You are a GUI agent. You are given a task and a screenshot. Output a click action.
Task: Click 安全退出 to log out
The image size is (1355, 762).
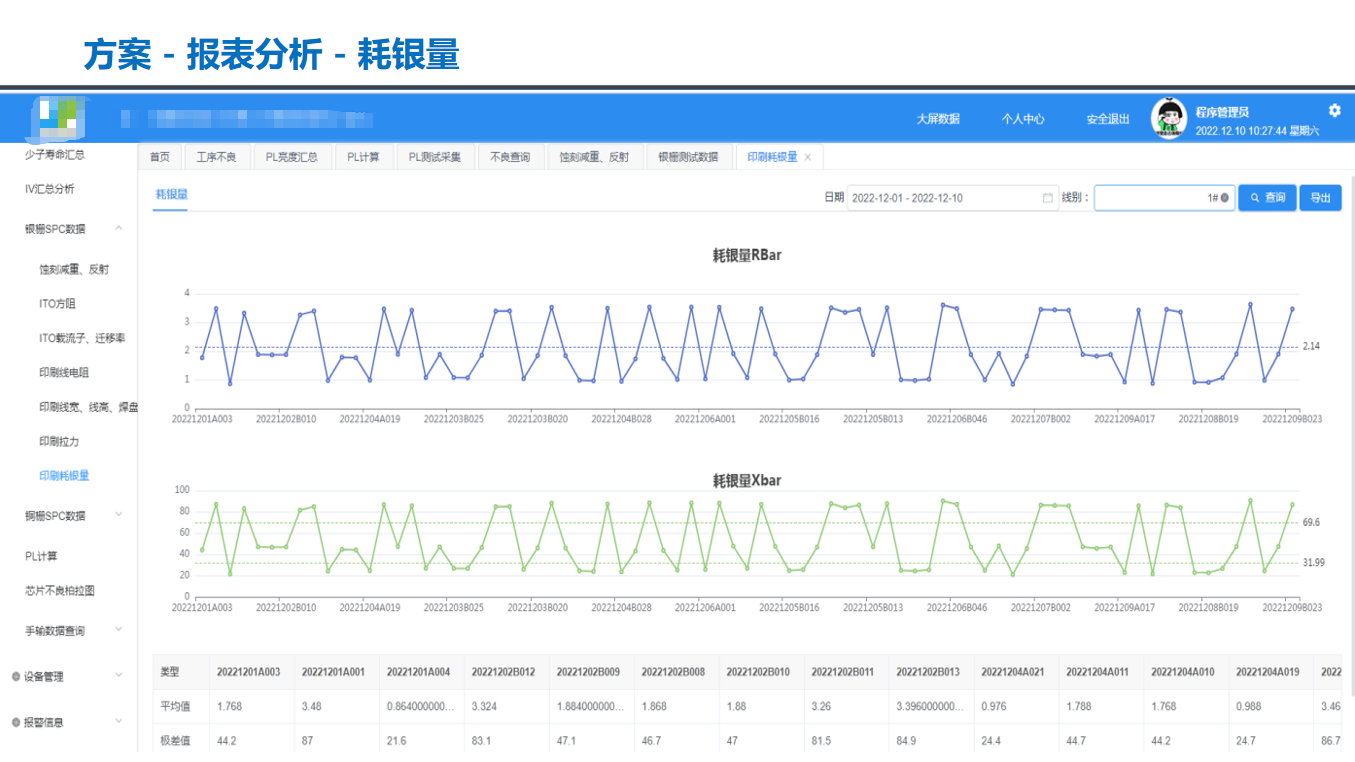pyautogui.click(x=1108, y=119)
